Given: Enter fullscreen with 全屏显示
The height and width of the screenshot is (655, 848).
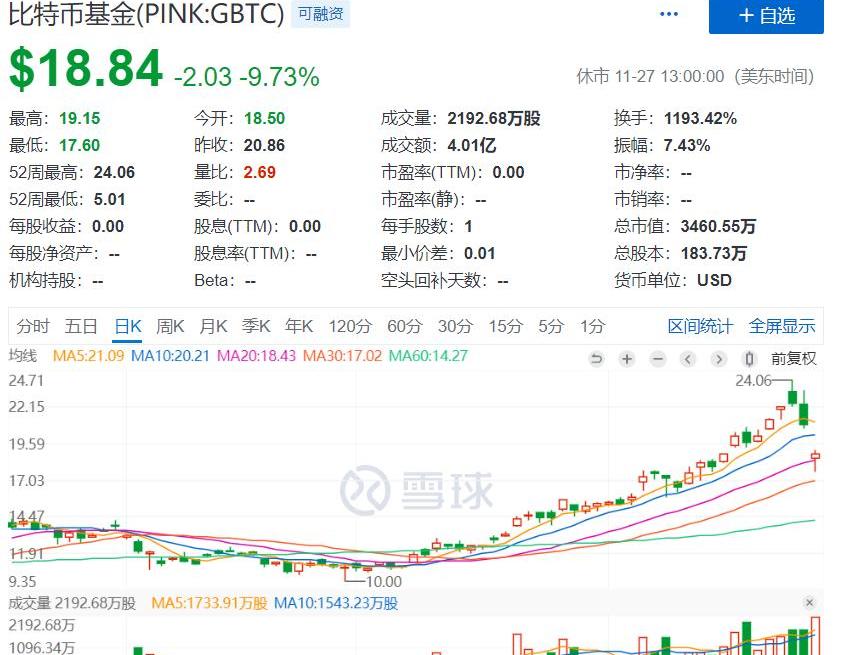Looking at the screenshot, I should click(x=782, y=326).
